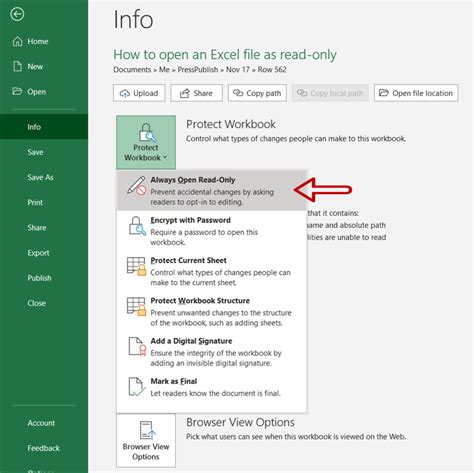Click the Upload button
Image resolution: width=474 pixels, height=473 pixels.
139,93
